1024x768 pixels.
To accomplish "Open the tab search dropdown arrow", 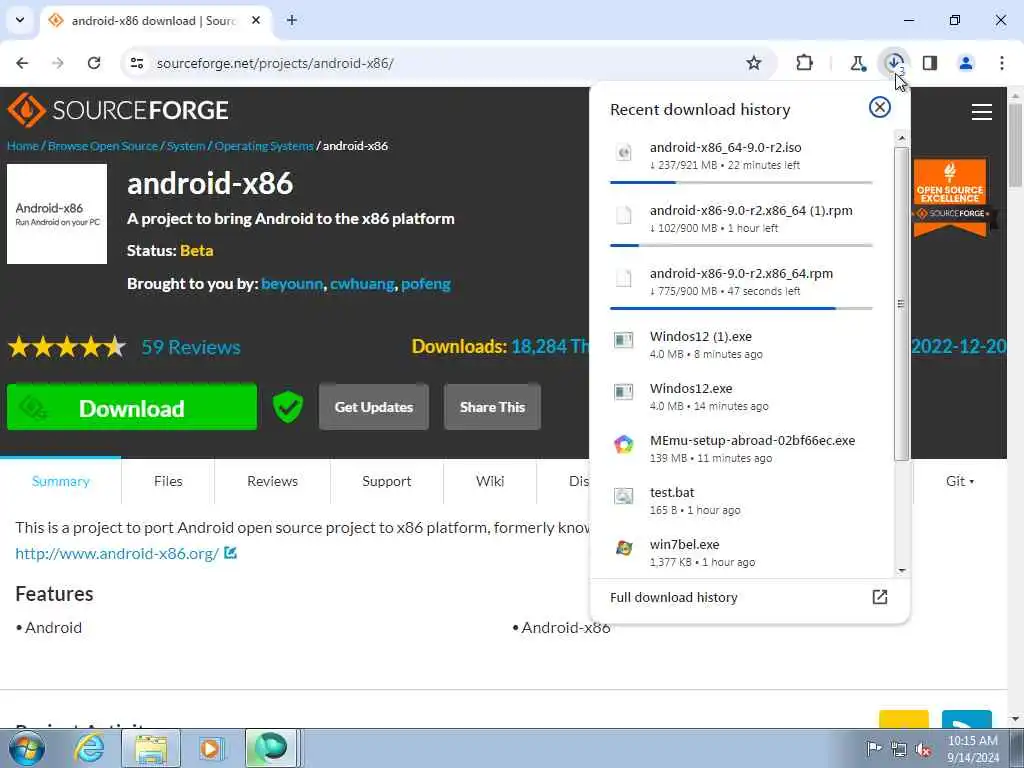I will (20, 20).
